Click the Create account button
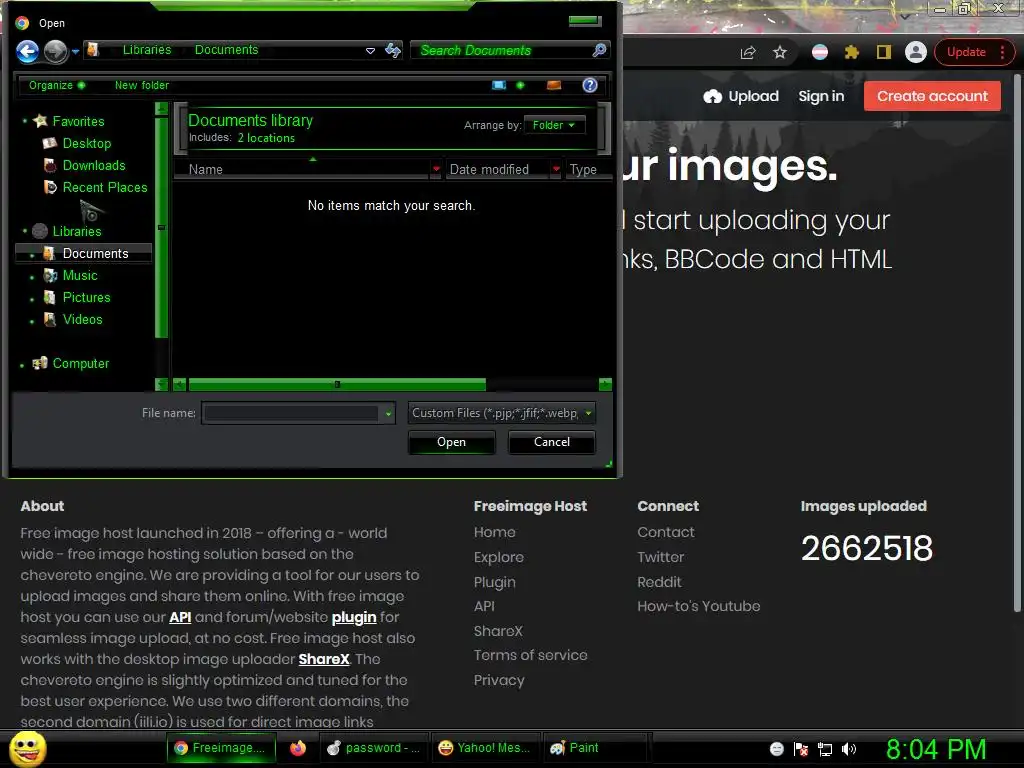The image size is (1024, 768). coord(932,96)
